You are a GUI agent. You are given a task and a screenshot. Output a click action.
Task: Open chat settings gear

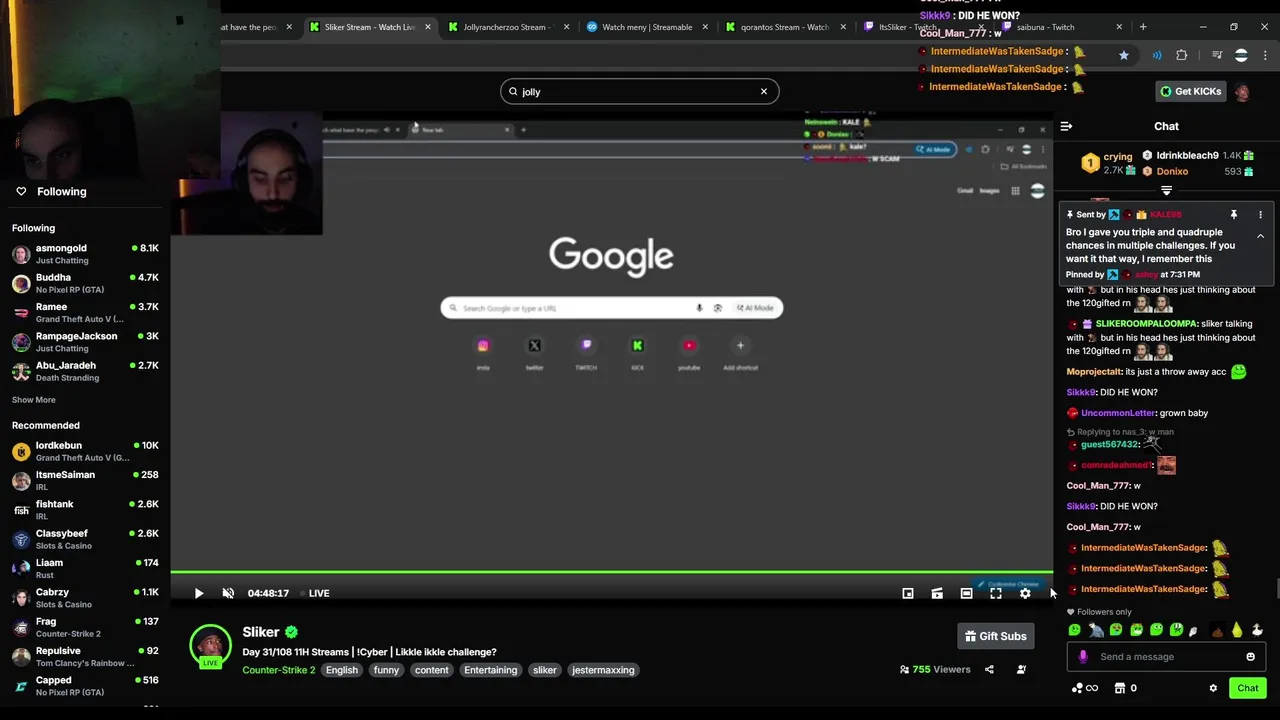point(1213,688)
